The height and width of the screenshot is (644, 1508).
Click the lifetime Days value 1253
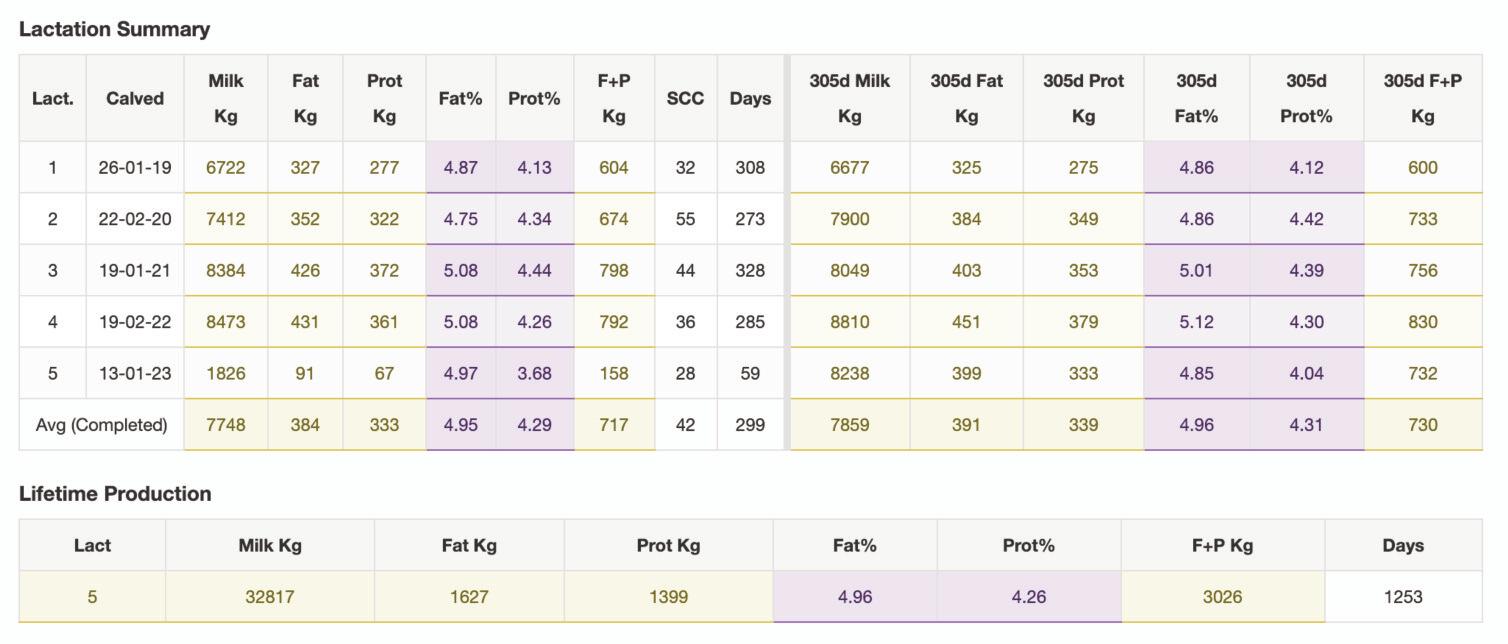[x=1403, y=597]
